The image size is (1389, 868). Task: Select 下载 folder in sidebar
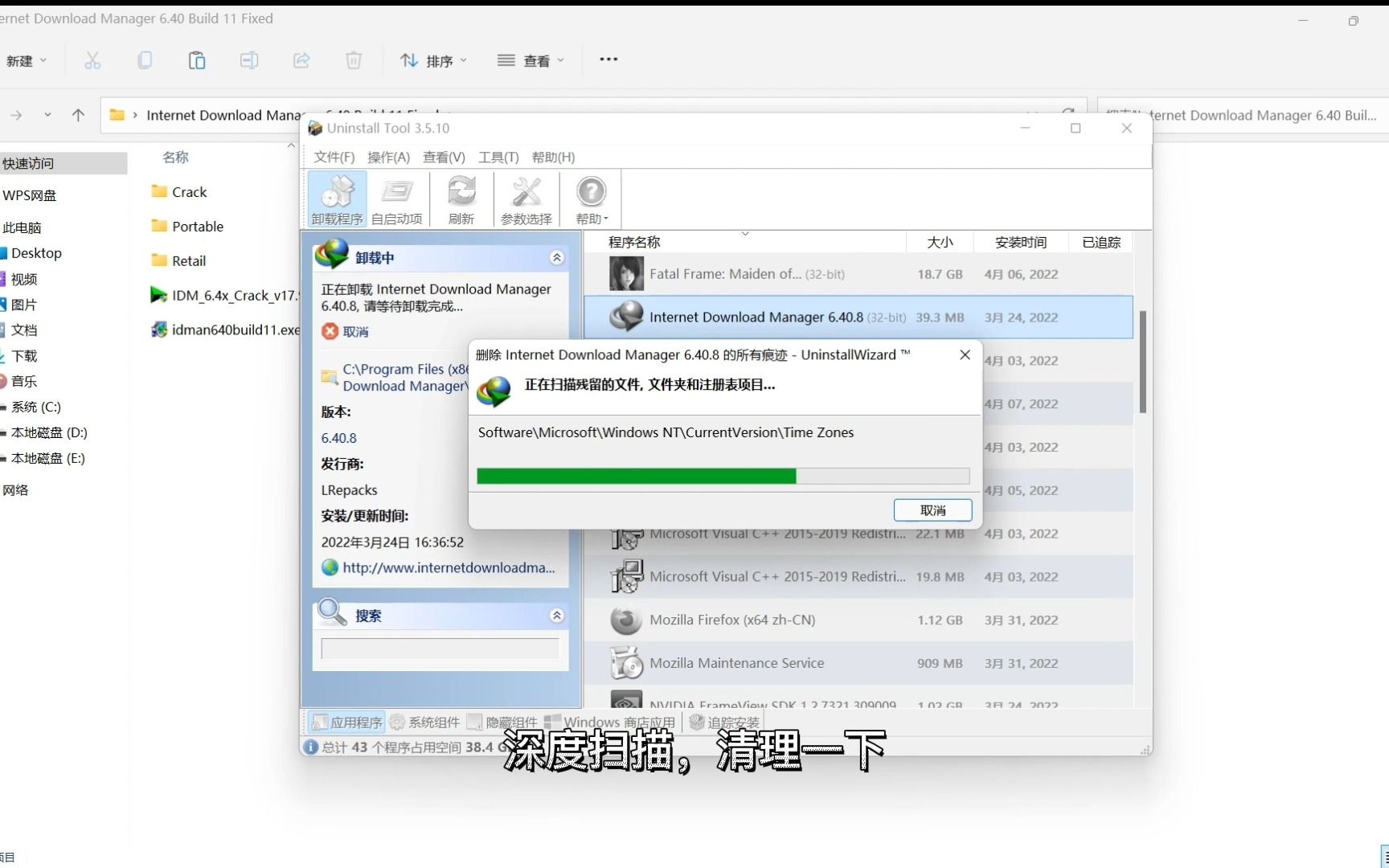(23, 355)
